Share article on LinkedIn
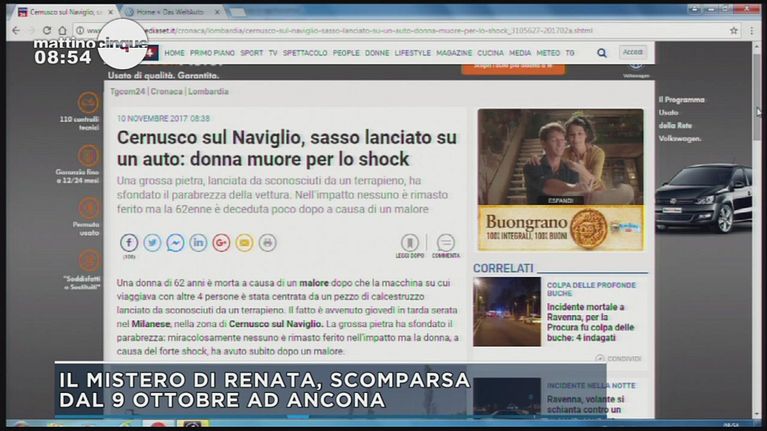The height and width of the screenshot is (431, 767). click(x=198, y=242)
